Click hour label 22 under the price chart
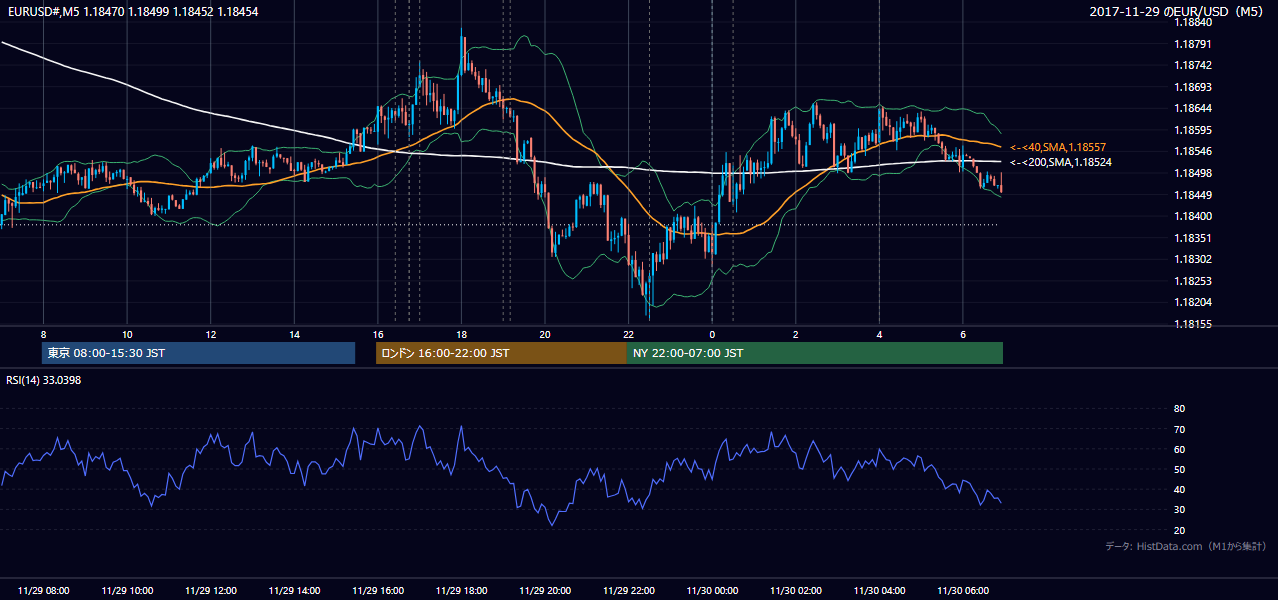 click(628, 334)
